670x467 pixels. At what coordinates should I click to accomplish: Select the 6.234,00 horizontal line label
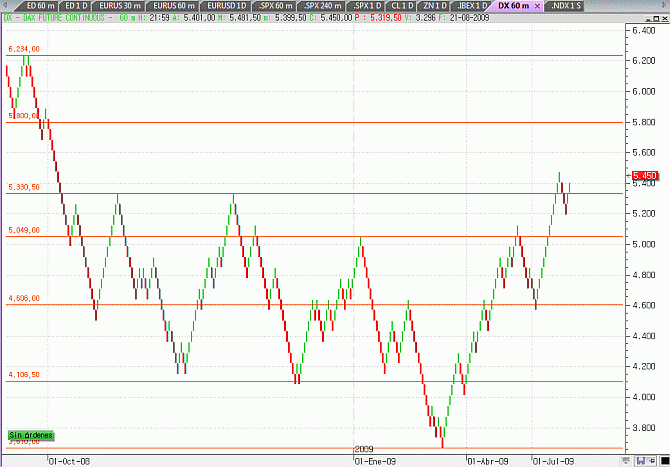[24, 49]
